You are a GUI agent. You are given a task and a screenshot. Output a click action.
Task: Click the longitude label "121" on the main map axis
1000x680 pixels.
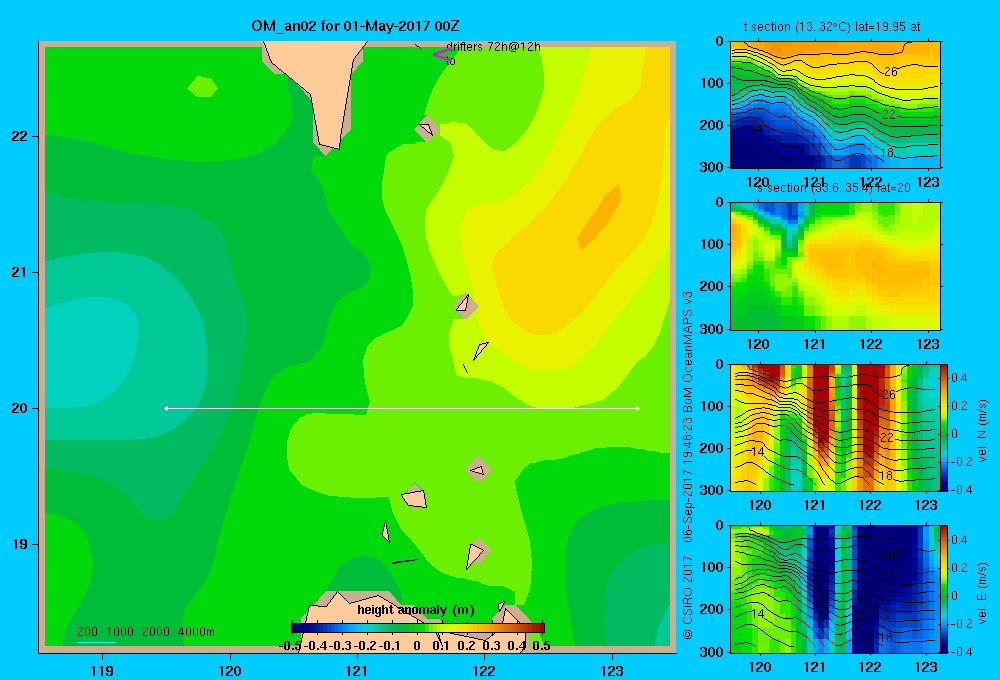click(x=357, y=670)
